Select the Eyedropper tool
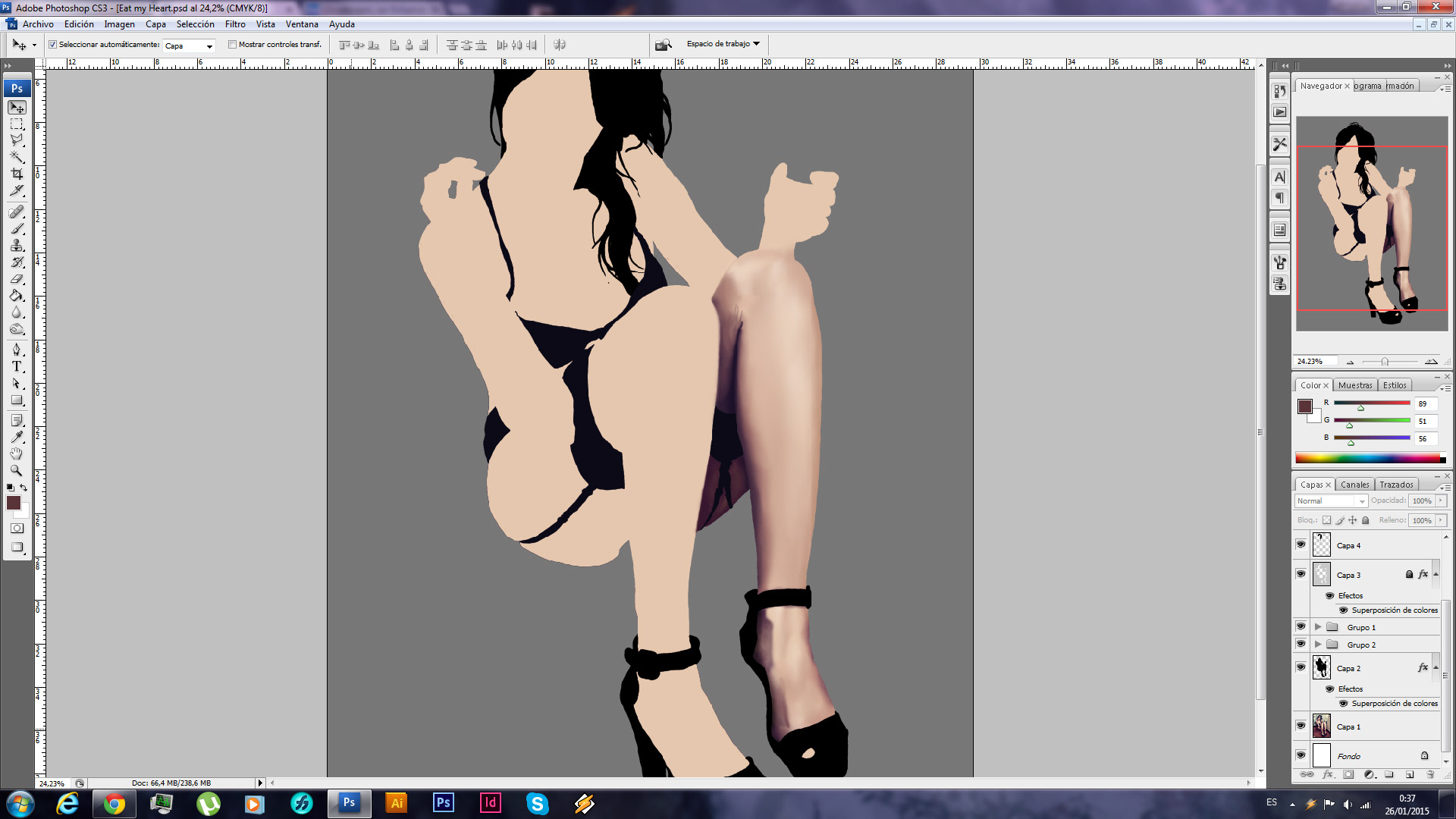The image size is (1456, 819). tap(17, 437)
